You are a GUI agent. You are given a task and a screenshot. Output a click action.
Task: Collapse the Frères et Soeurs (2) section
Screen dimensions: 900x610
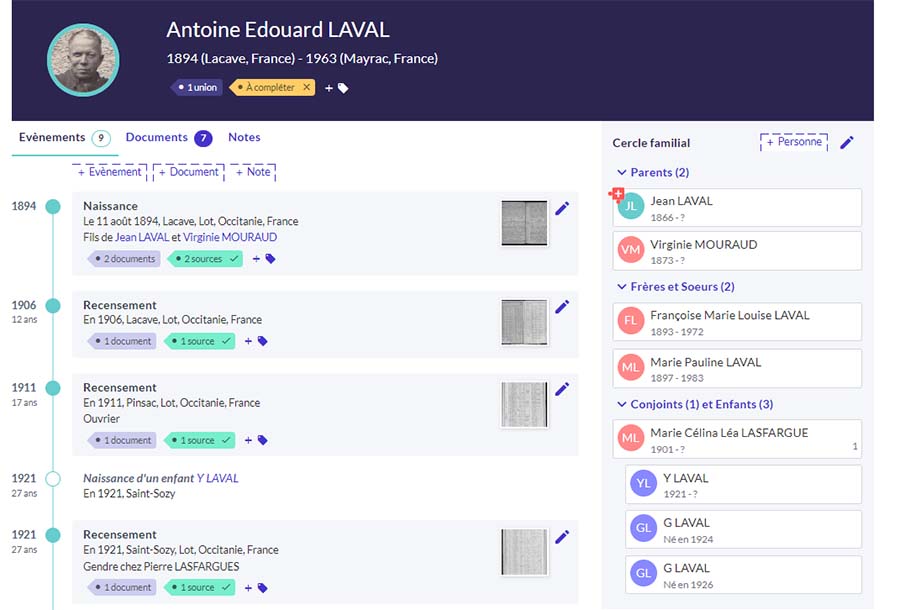pos(622,287)
